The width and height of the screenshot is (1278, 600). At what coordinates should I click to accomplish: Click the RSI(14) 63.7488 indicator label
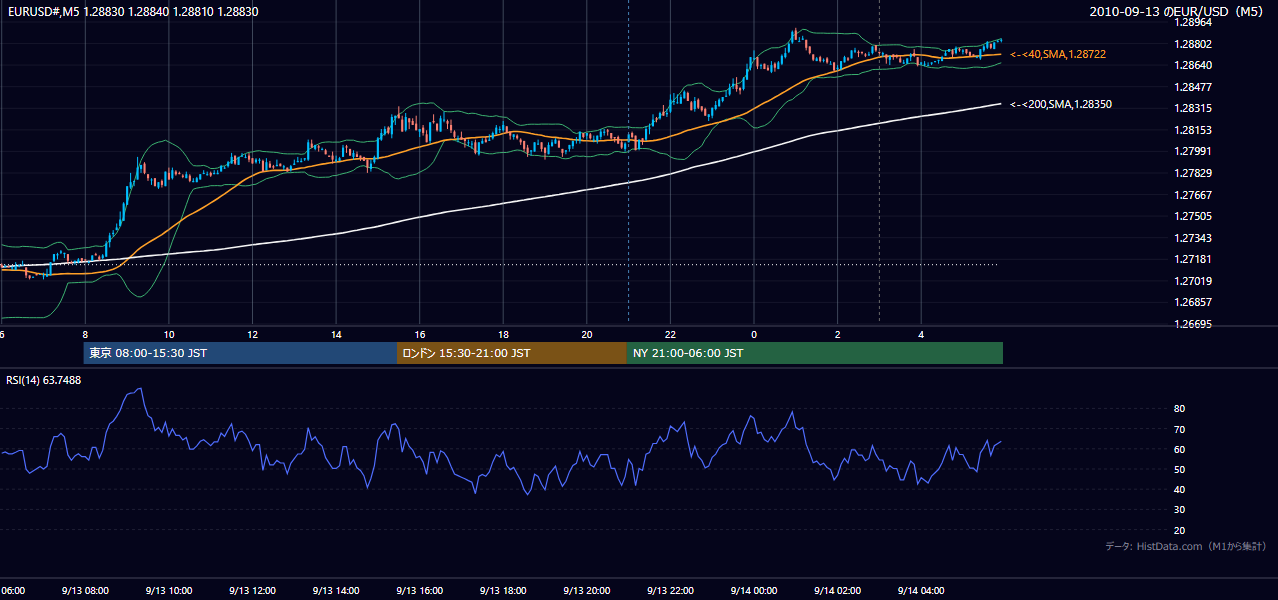(44, 380)
